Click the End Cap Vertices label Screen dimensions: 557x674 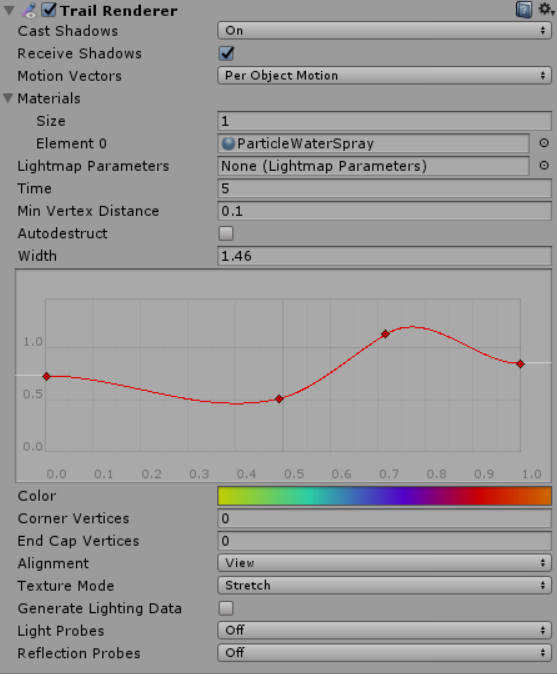(79, 541)
